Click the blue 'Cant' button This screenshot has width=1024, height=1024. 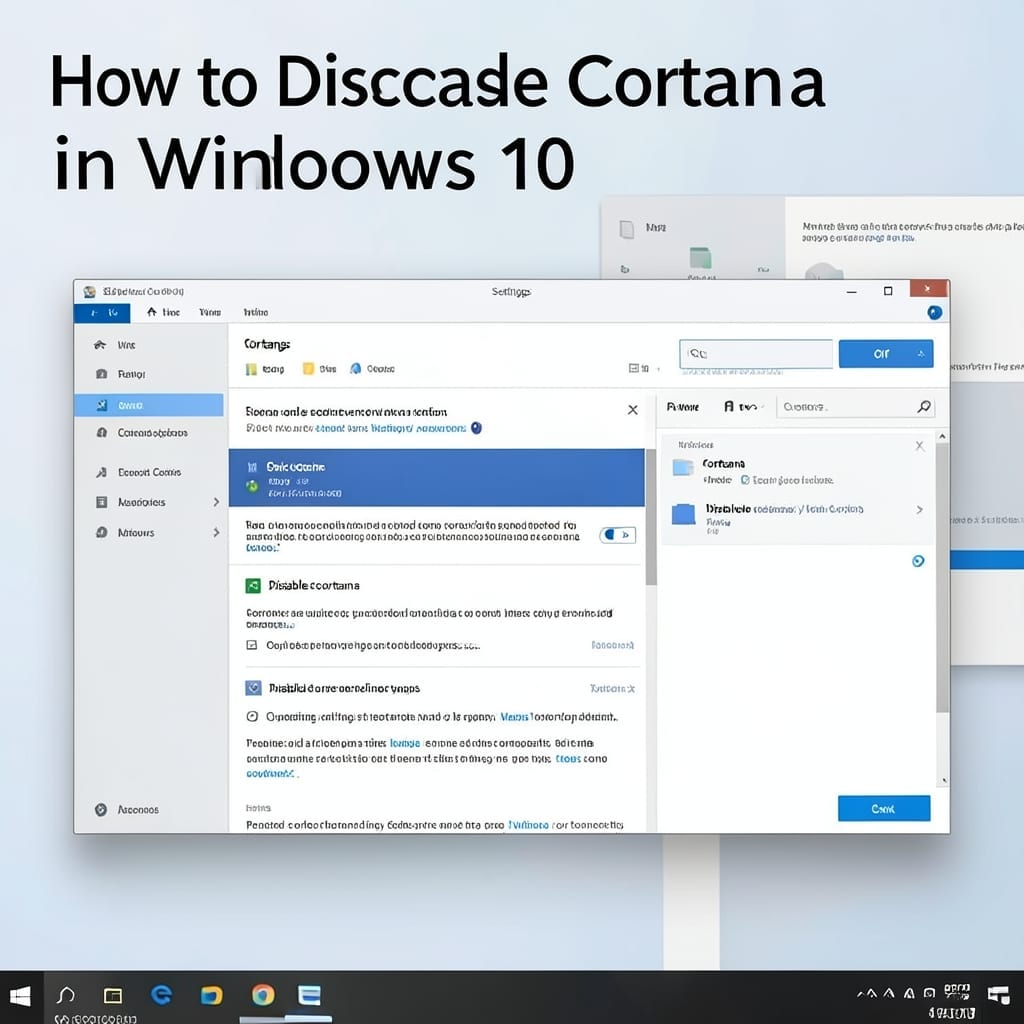(884, 808)
